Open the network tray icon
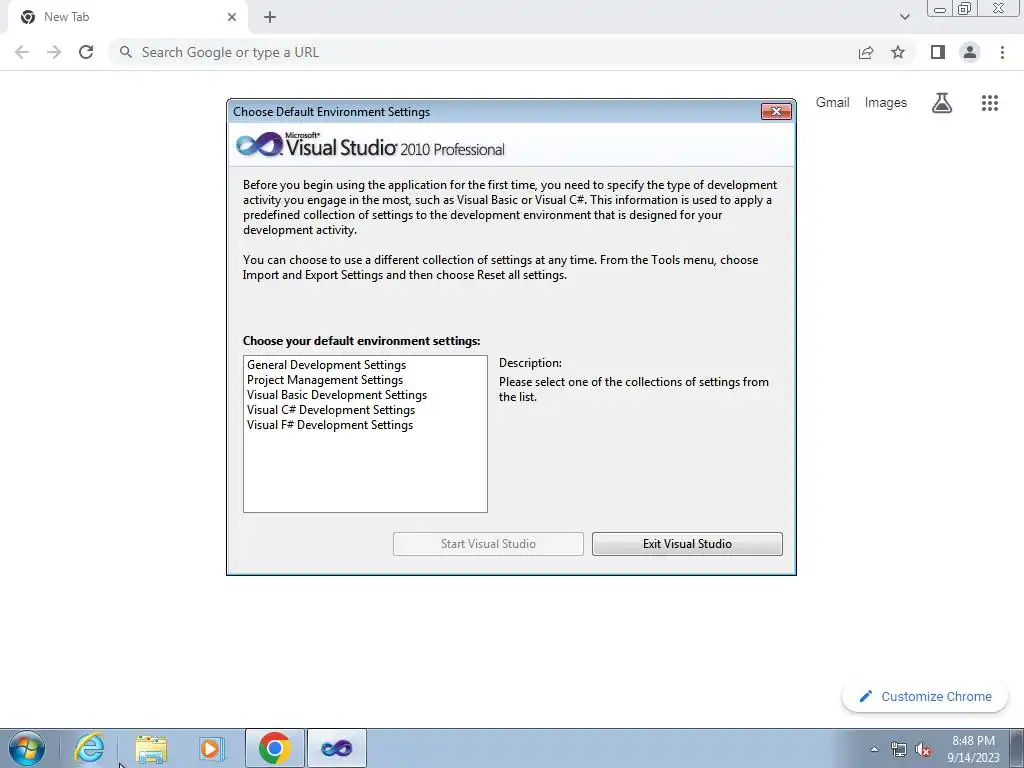This screenshot has width=1024, height=768. pyautogui.click(x=899, y=749)
